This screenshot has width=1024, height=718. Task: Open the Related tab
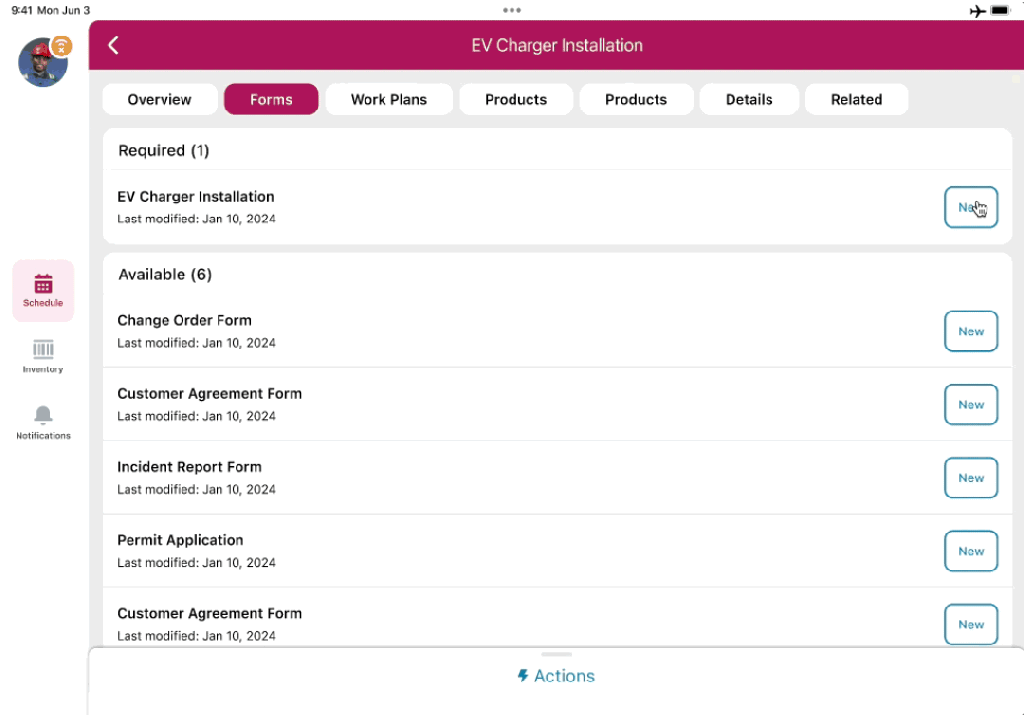[856, 99]
